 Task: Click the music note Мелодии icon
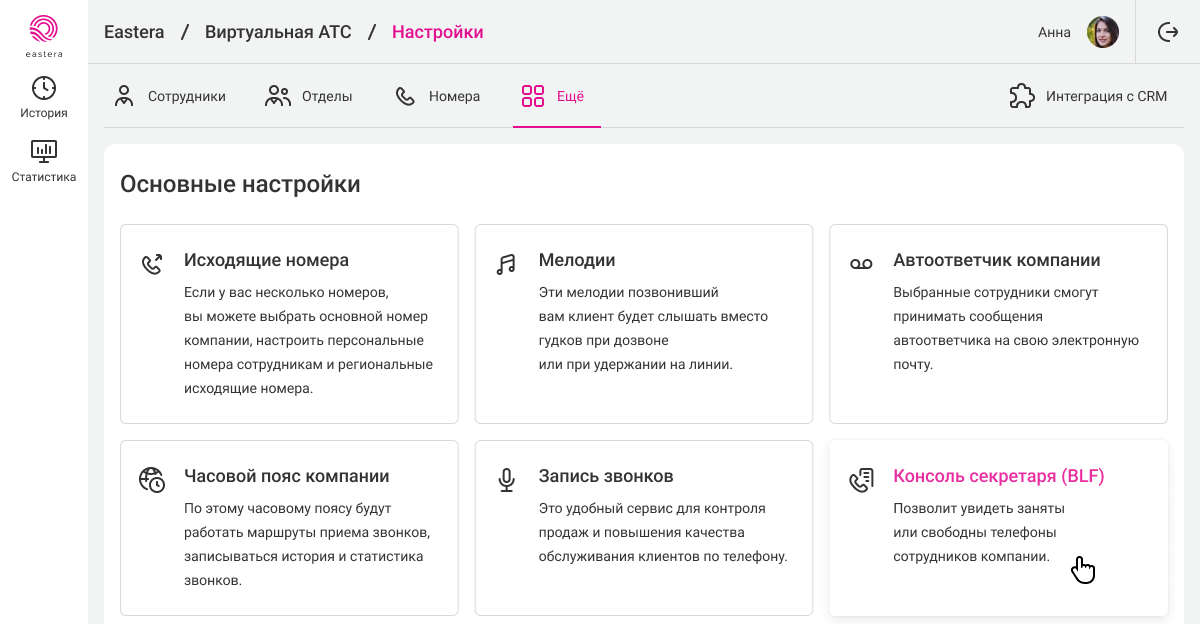pos(506,264)
